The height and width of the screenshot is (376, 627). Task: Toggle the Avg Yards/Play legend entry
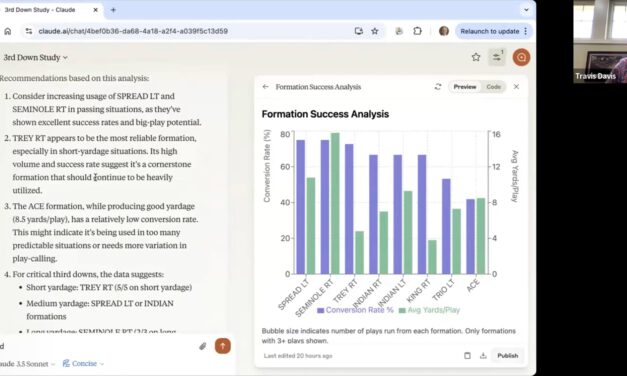coord(429,310)
